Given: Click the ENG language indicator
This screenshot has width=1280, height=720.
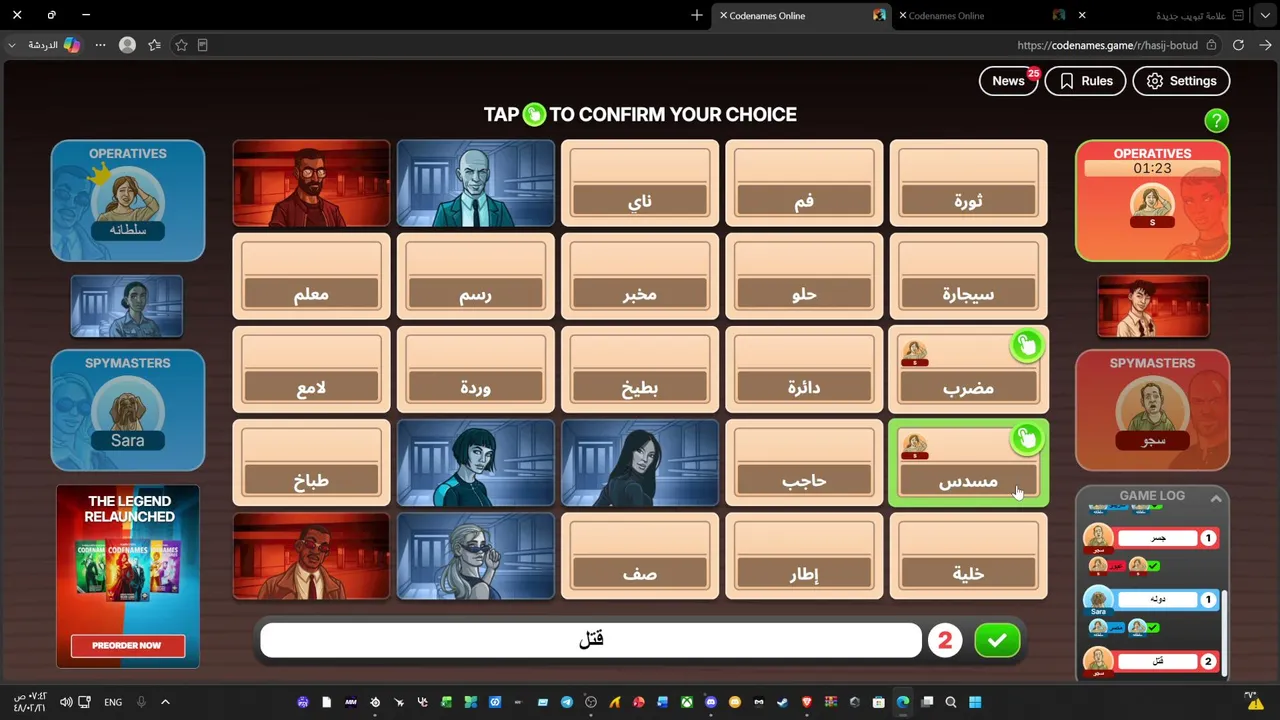Looking at the screenshot, I should [113, 702].
